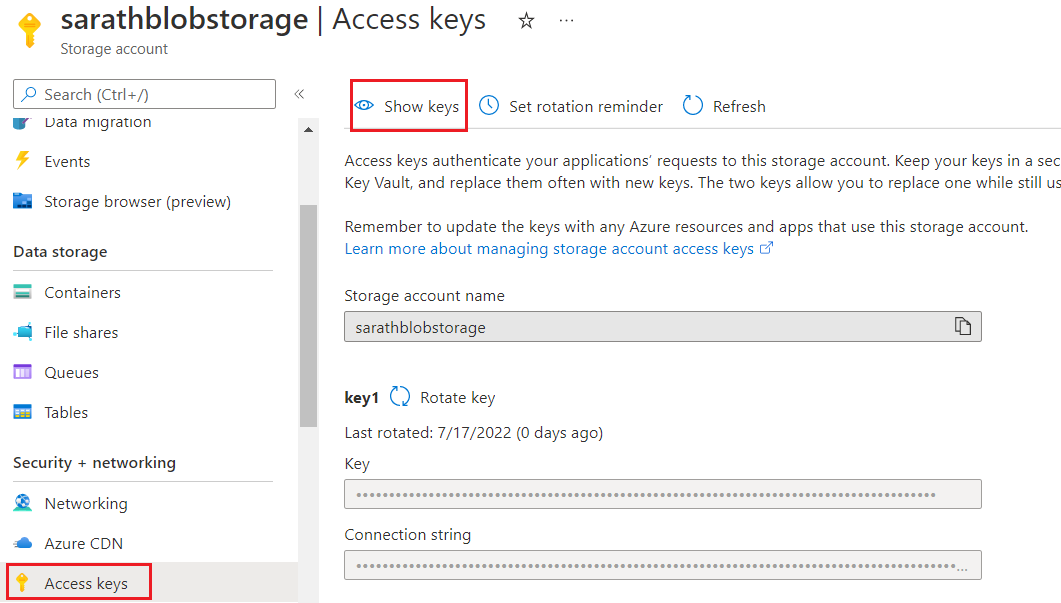
Task: Select Access keys in the sidebar
Action: pyautogui.click(x=86, y=583)
